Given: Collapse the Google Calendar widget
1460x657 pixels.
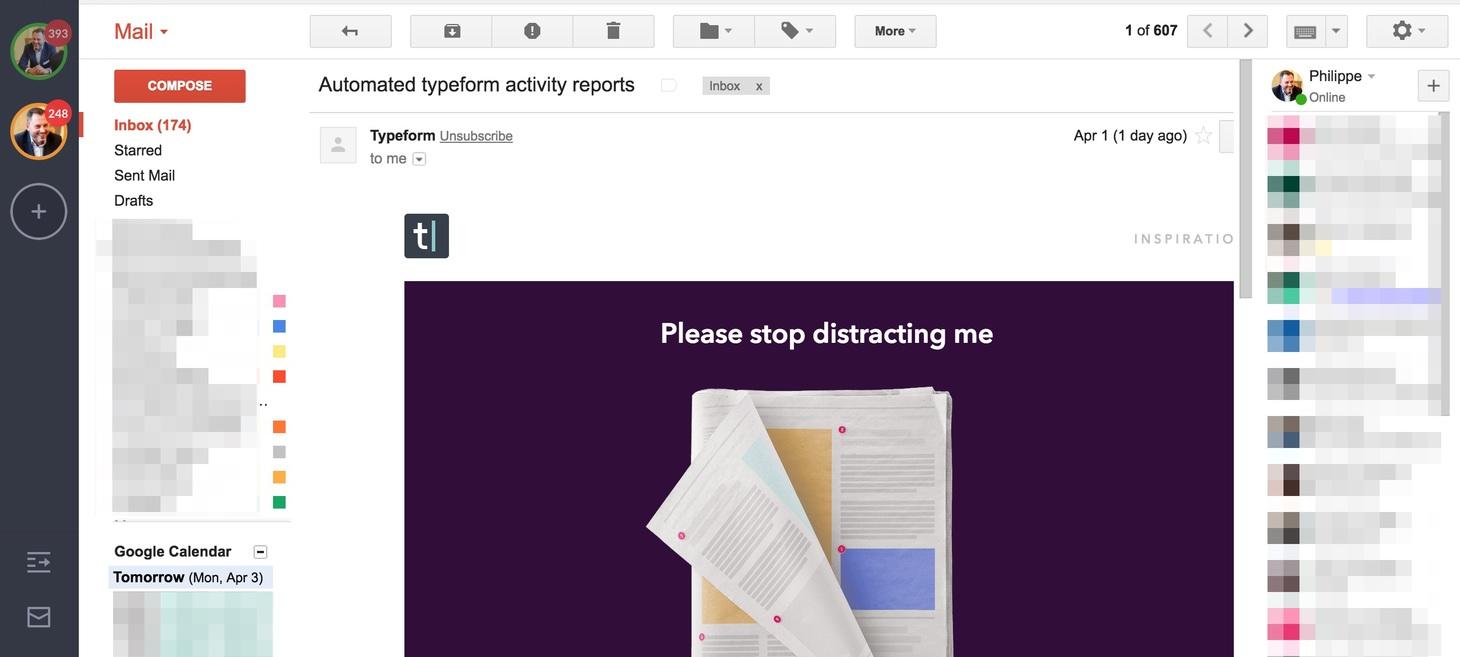Looking at the screenshot, I should tap(260, 552).
